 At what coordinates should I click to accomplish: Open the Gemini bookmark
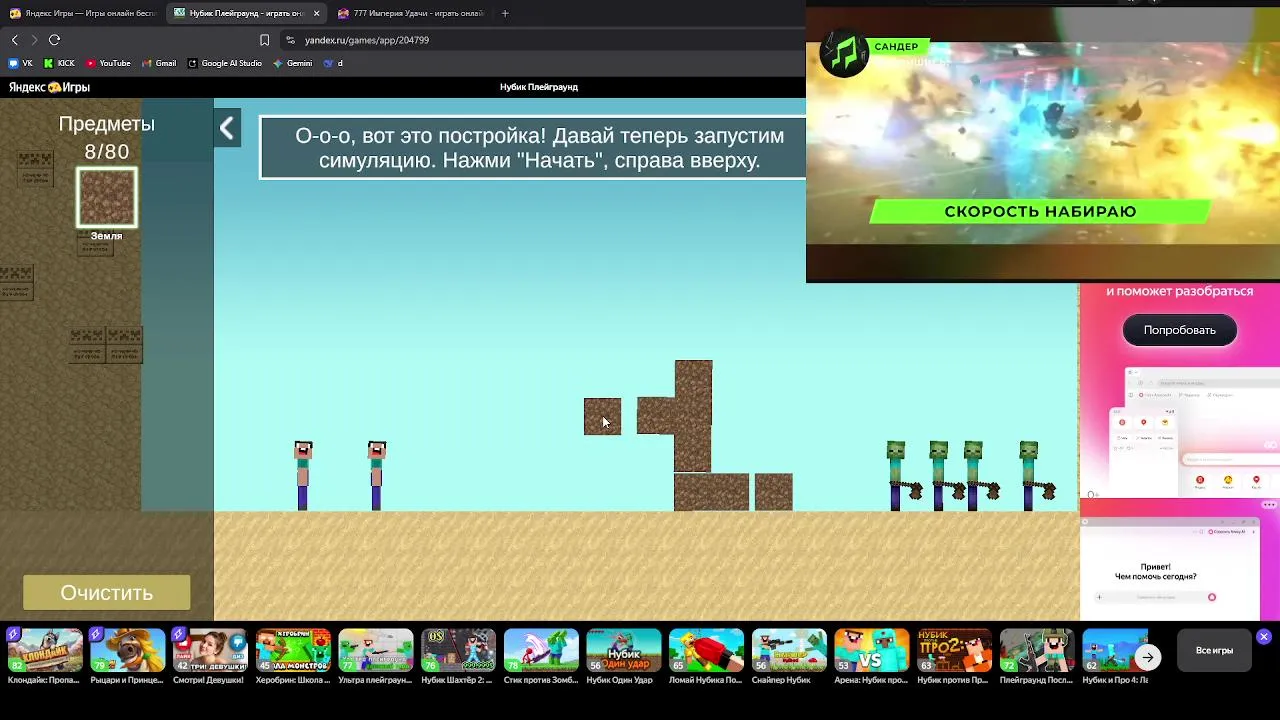(293, 63)
